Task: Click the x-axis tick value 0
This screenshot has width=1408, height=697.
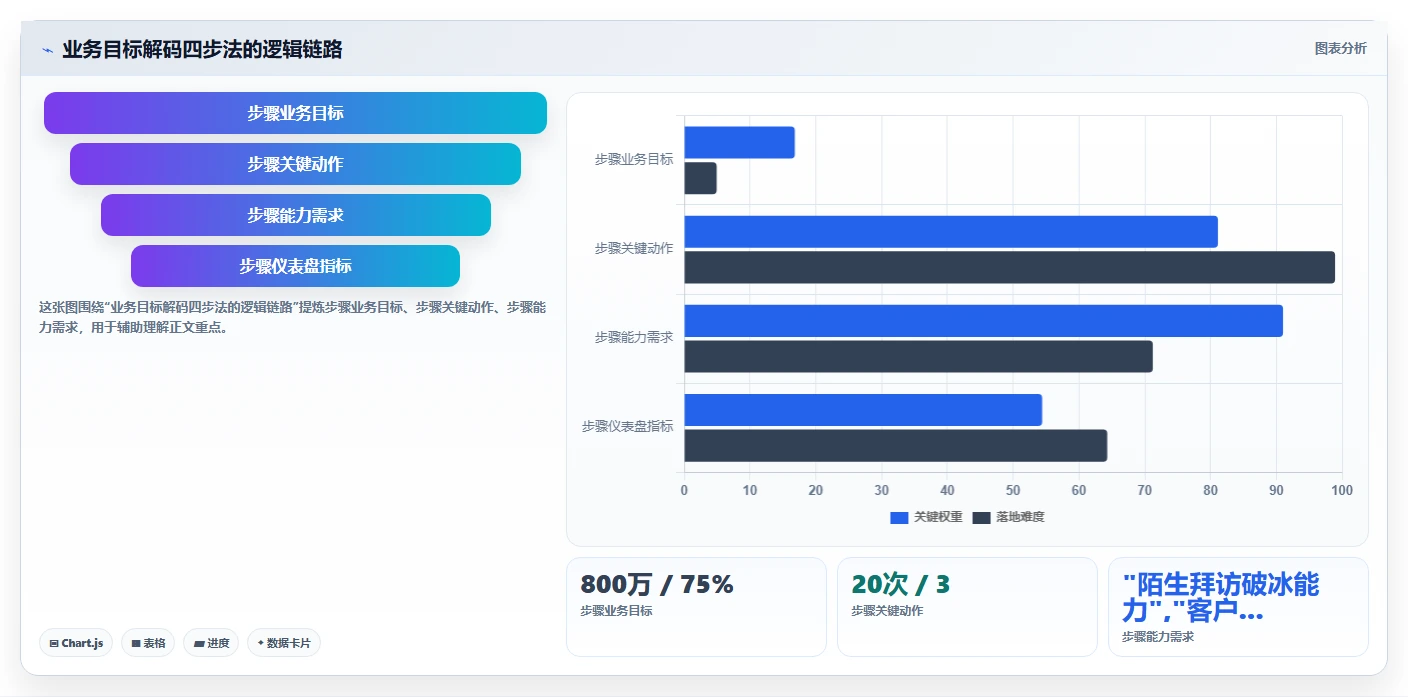Action: point(684,490)
